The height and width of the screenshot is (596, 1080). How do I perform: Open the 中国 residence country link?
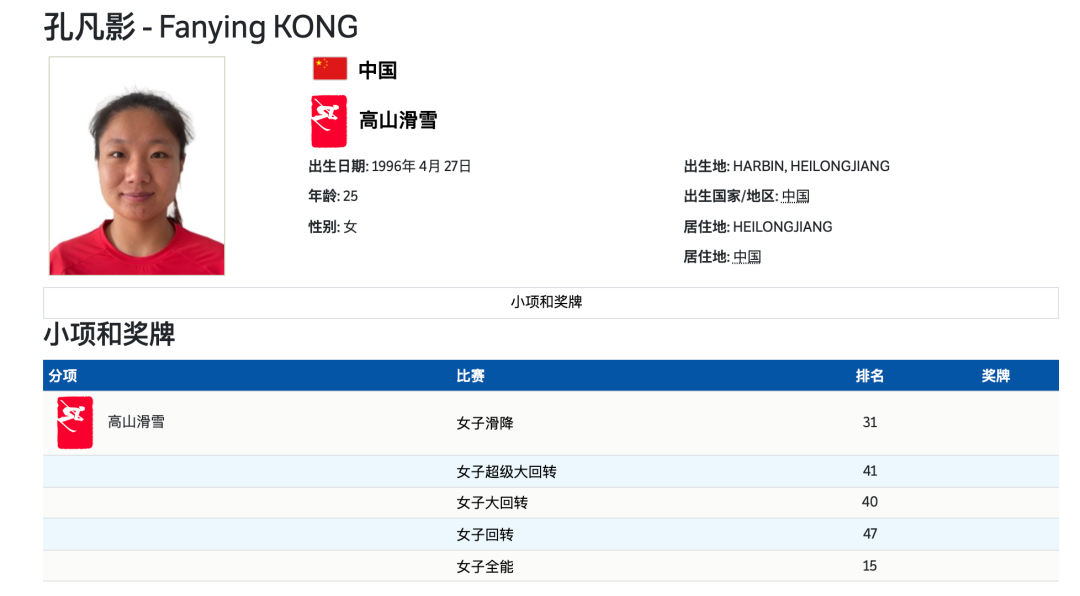pyautogui.click(x=747, y=257)
